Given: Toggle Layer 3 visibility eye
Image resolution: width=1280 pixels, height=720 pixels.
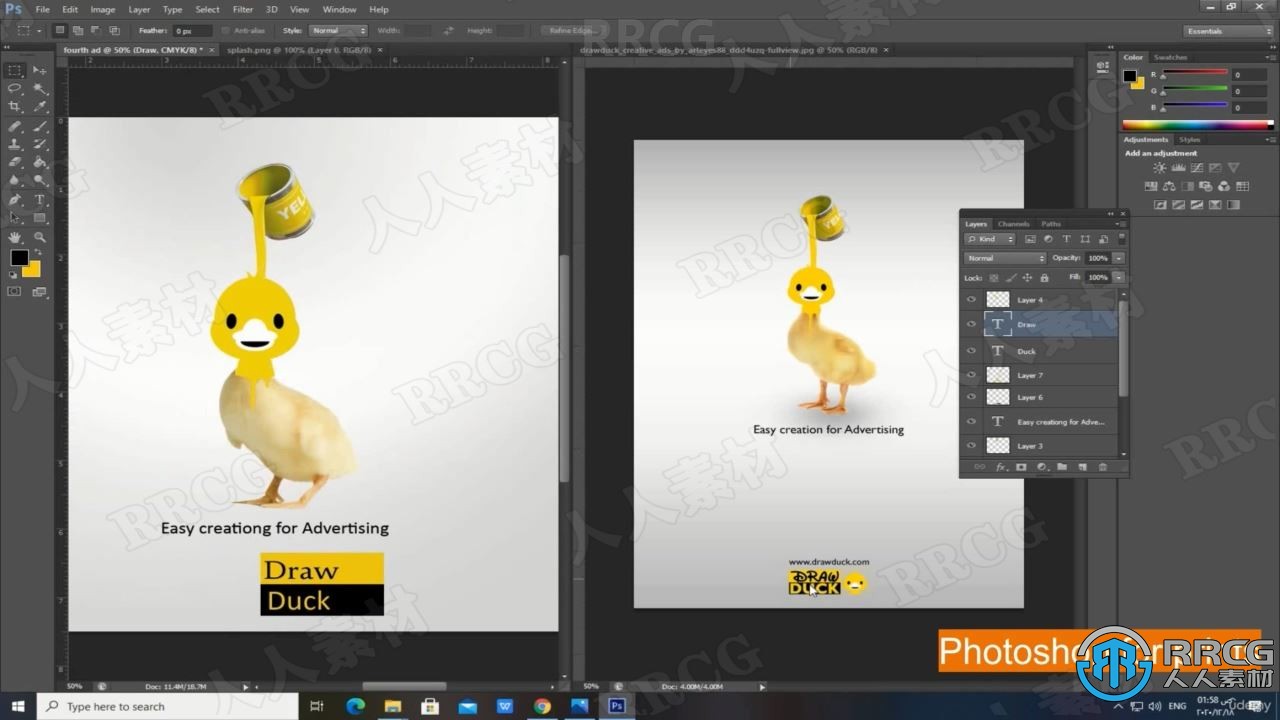Looking at the screenshot, I should (971, 446).
